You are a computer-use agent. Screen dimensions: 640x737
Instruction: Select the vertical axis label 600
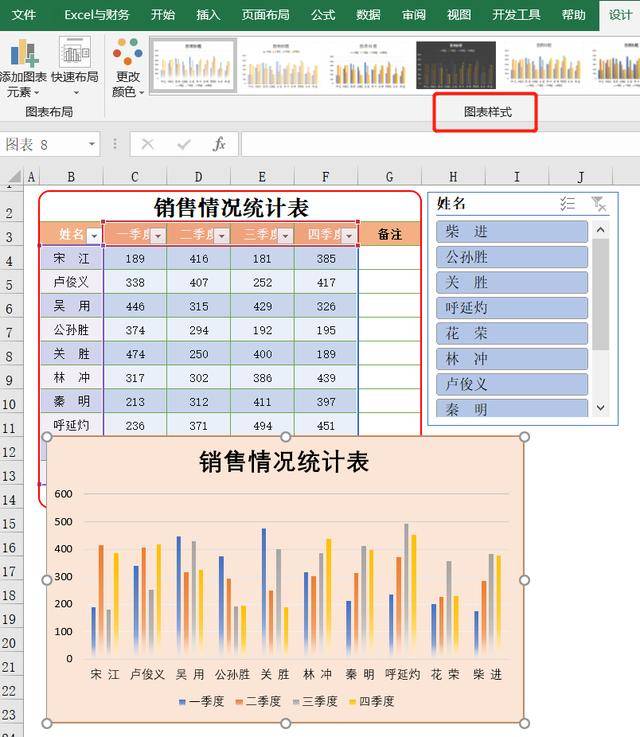coord(63,494)
